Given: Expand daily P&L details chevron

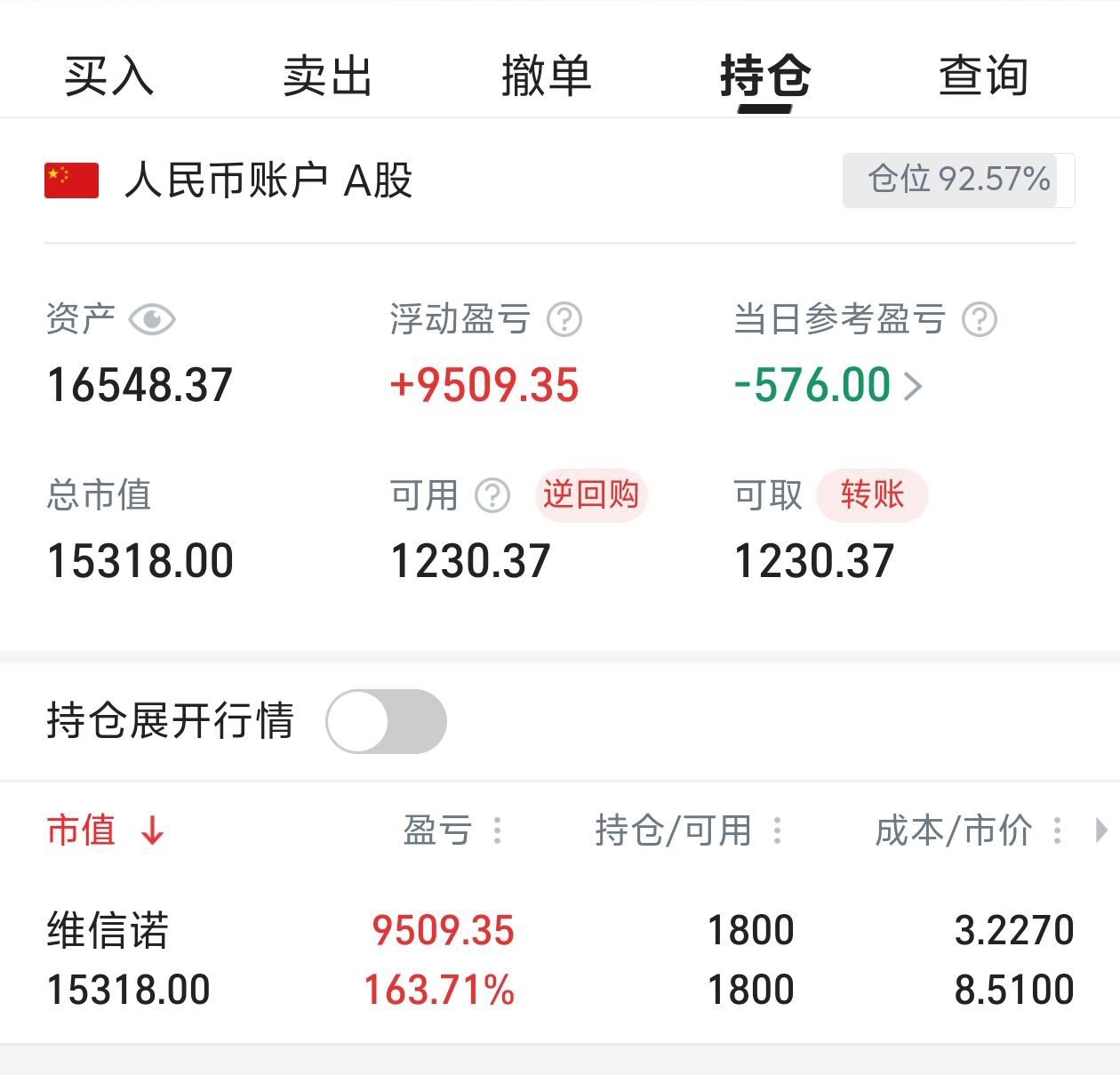Looking at the screenshot, I should point(913,386).
